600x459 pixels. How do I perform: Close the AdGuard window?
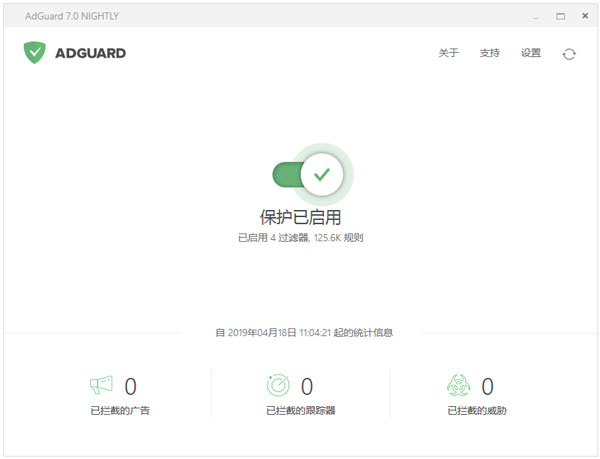[585, 16]
